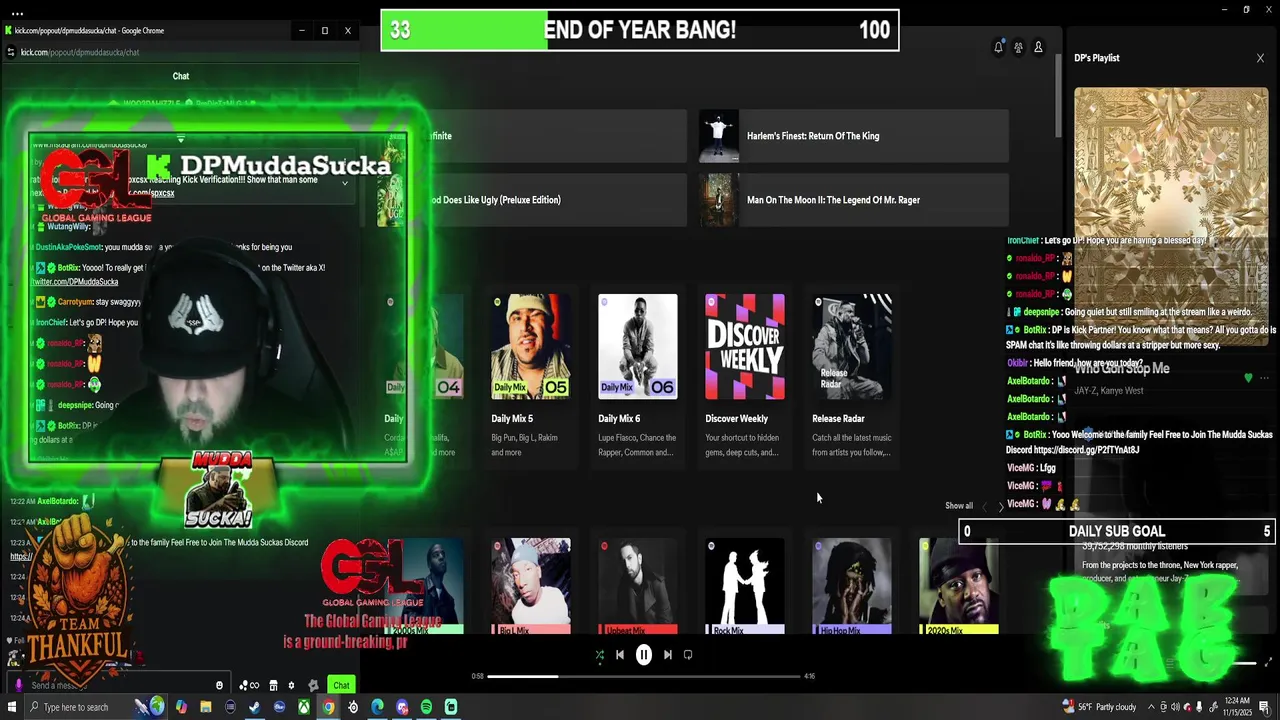Image resolution: width=1280 pixels, height=720 pixels.
Task: Open the 2020s Mix card
Action: coord(958,586)
